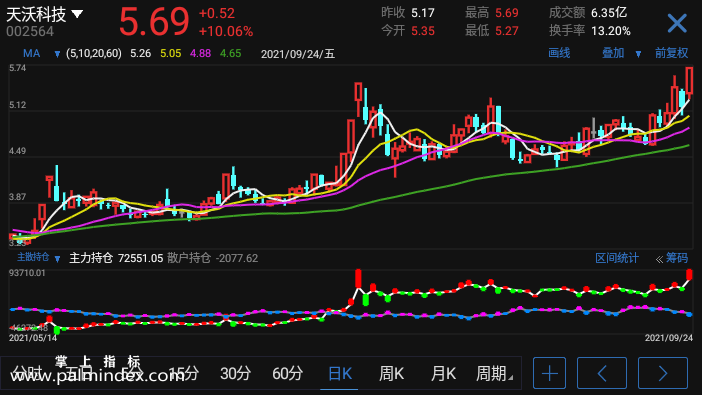
Task: Click the tall red bar in holdings indicator
Action: click(358, 278)
